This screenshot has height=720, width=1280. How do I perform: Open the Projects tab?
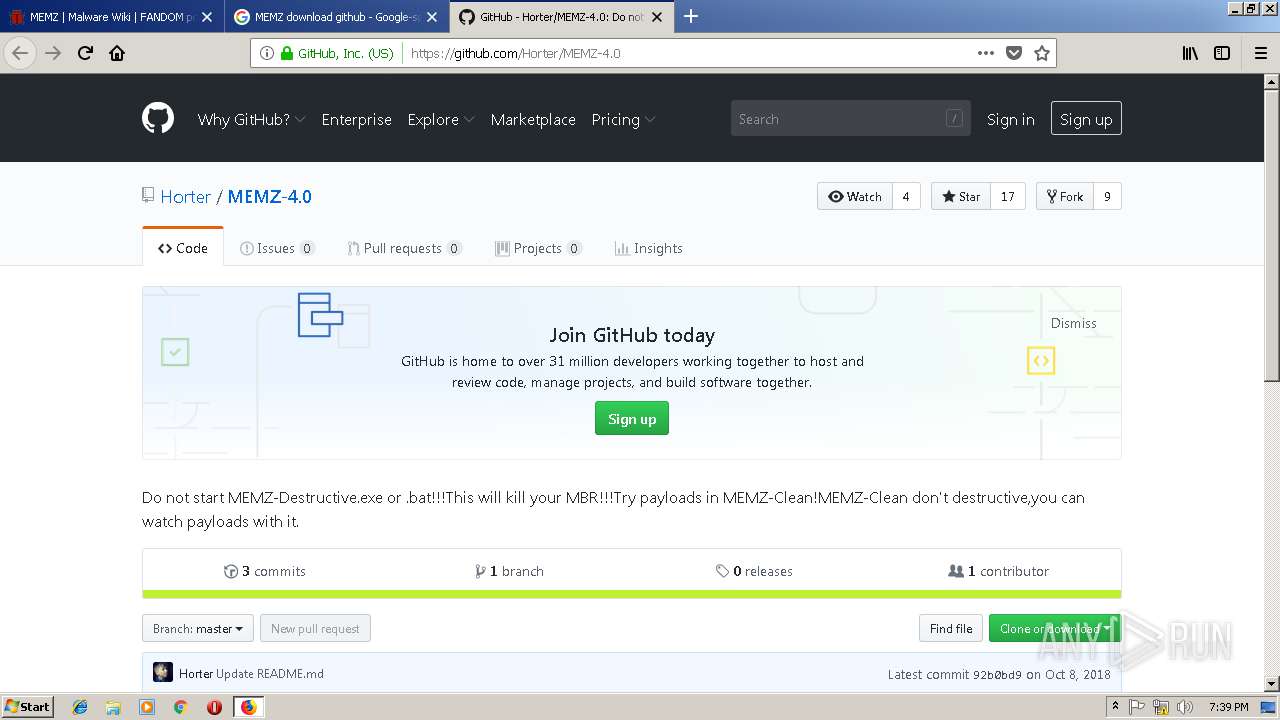point(538,248)
